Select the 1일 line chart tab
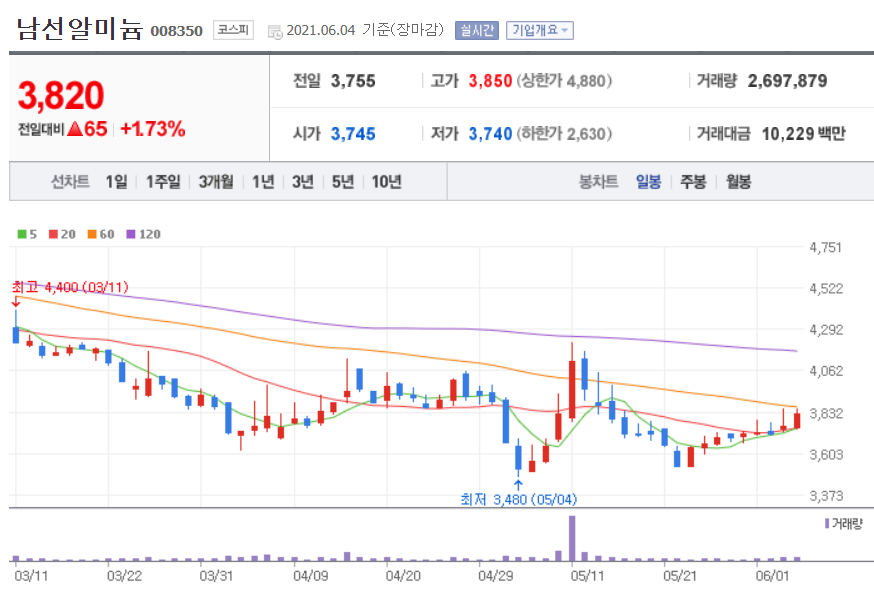This screenshot has height=590, width=874. (x=116, y=182)
